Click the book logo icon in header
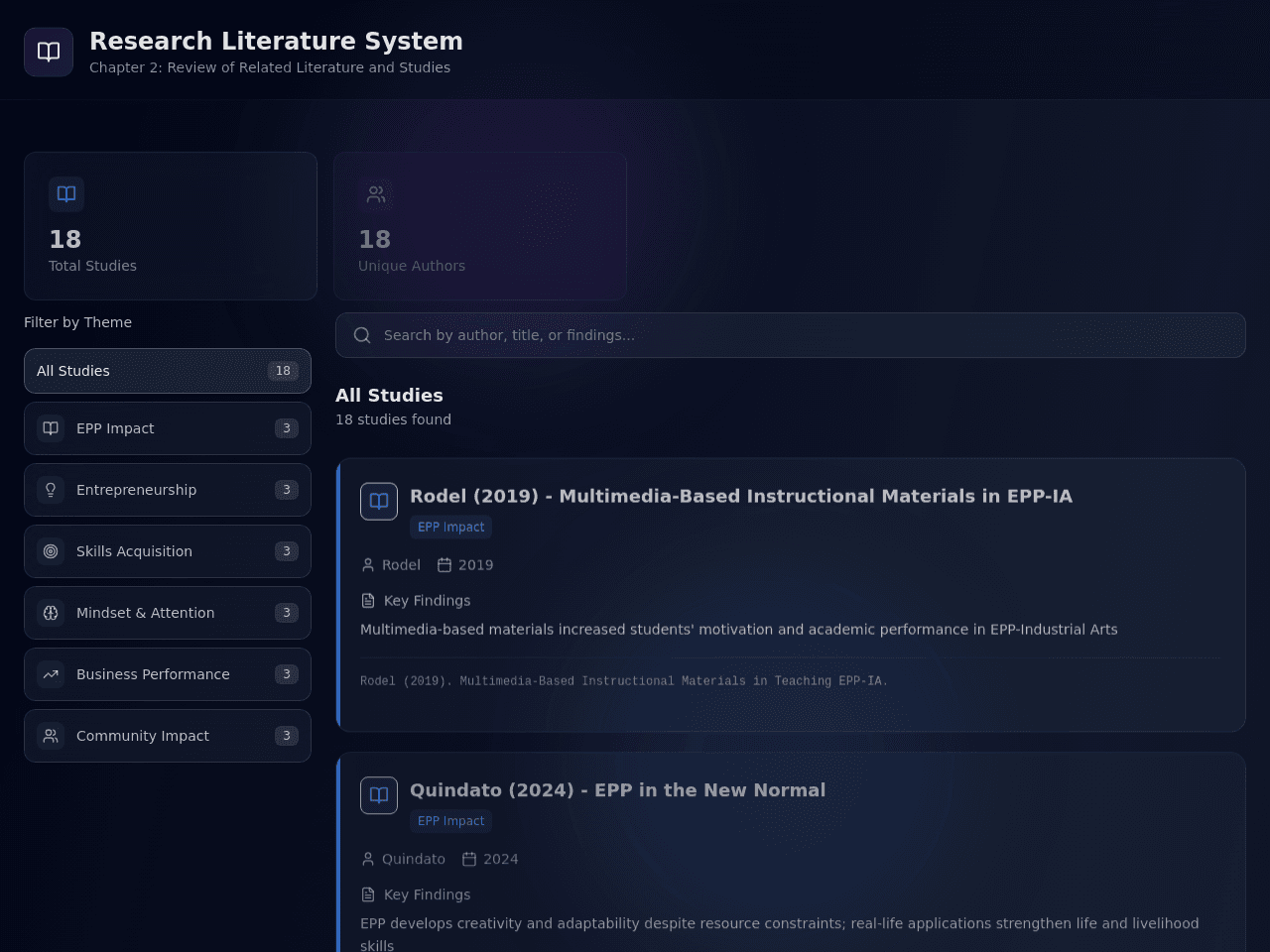 tap(49, 52)
